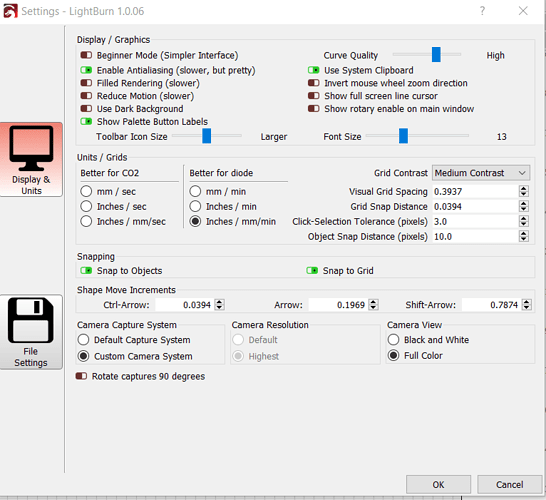Image resolution: width=546 pixels, height=500 pixels.
Task: Increase Visual Grid Spacing with up arrow
Action: tap(523, 188)
